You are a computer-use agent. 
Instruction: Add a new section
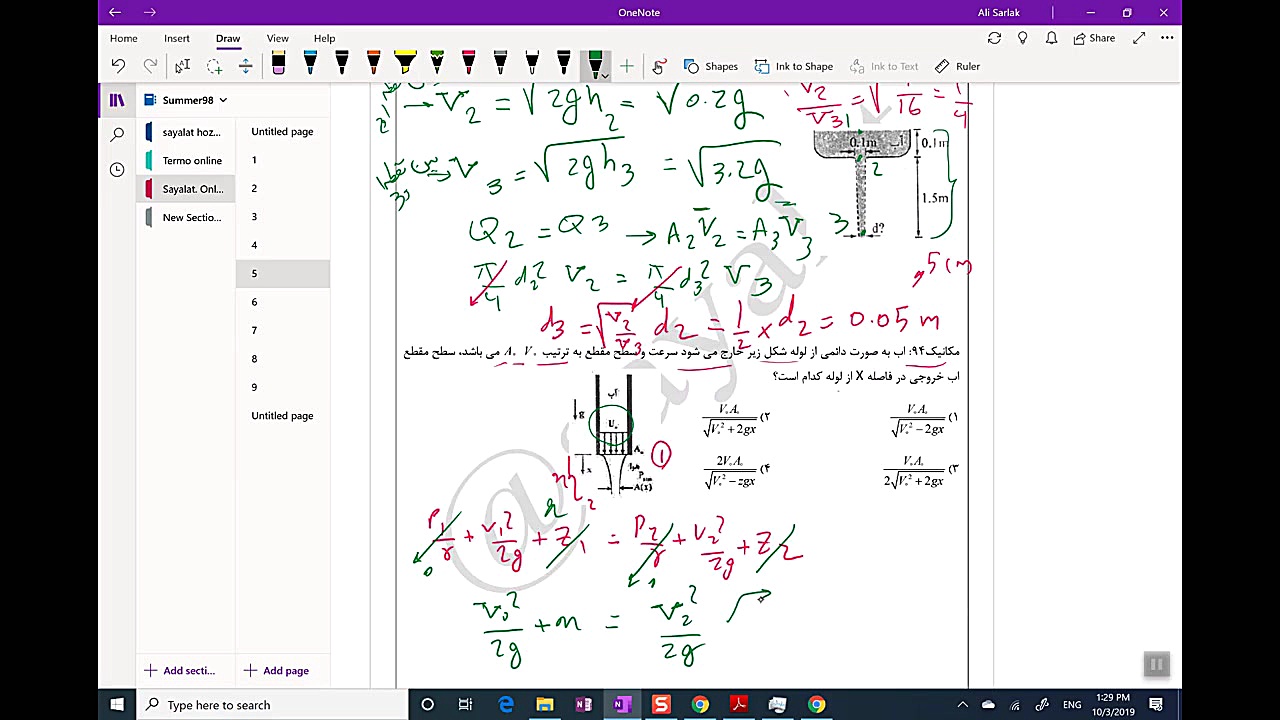[180, 670]
